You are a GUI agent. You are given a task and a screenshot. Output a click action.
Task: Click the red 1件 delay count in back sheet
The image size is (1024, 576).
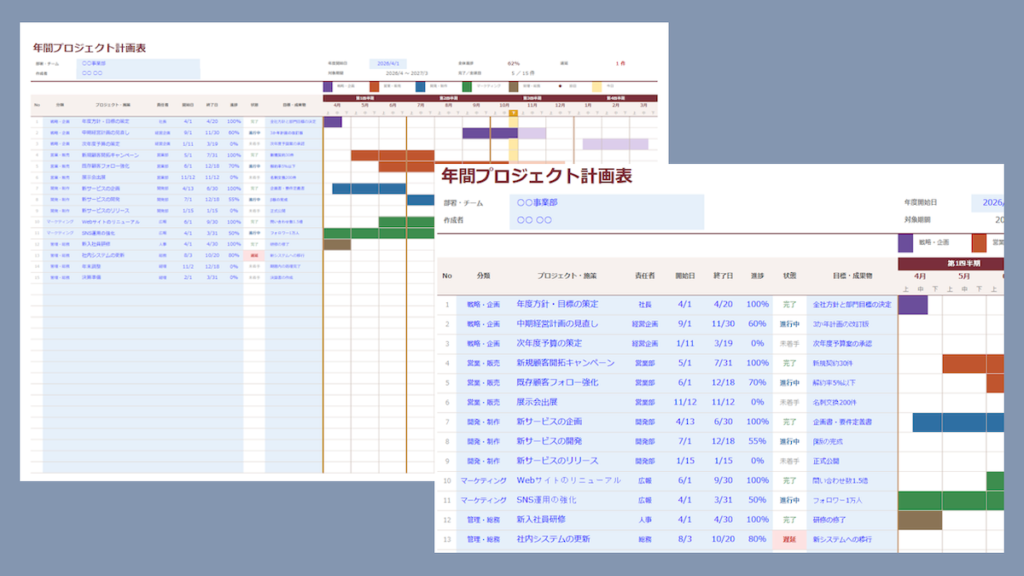[620, 64]
